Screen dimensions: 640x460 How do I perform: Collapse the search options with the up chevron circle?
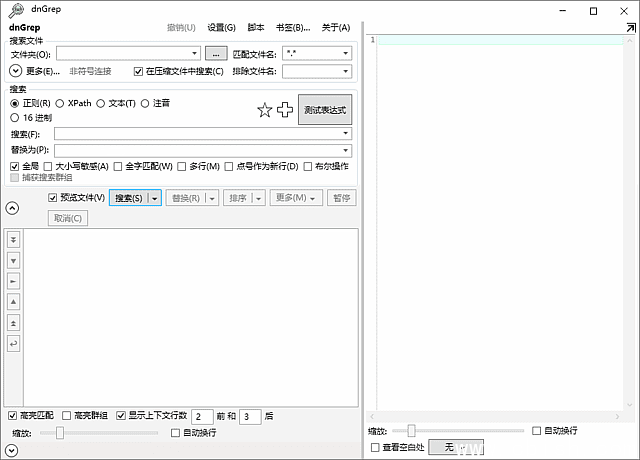[12, 208]
